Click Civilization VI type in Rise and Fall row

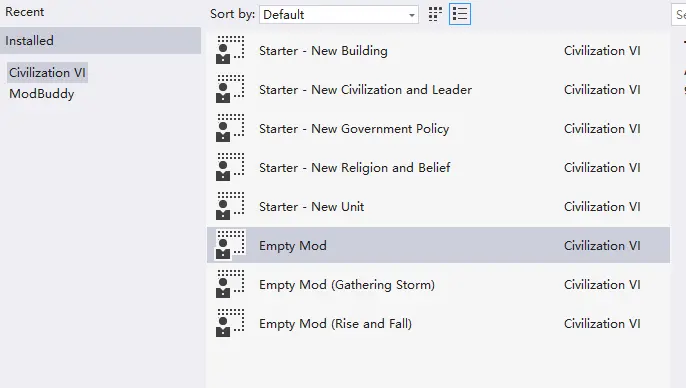pyautogui.click(x=602, y=324)
